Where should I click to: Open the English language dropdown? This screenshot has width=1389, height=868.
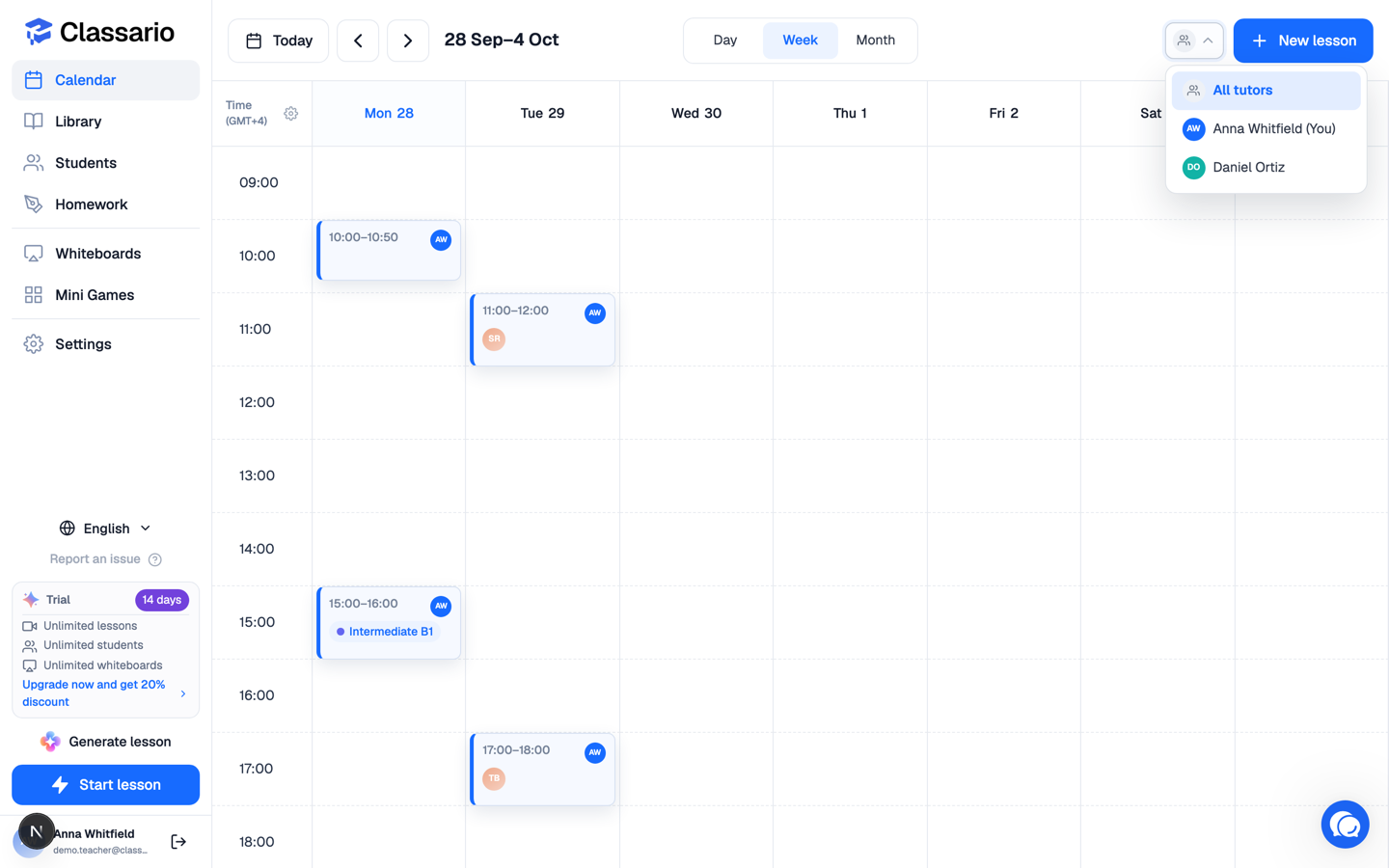coord(105,529)
